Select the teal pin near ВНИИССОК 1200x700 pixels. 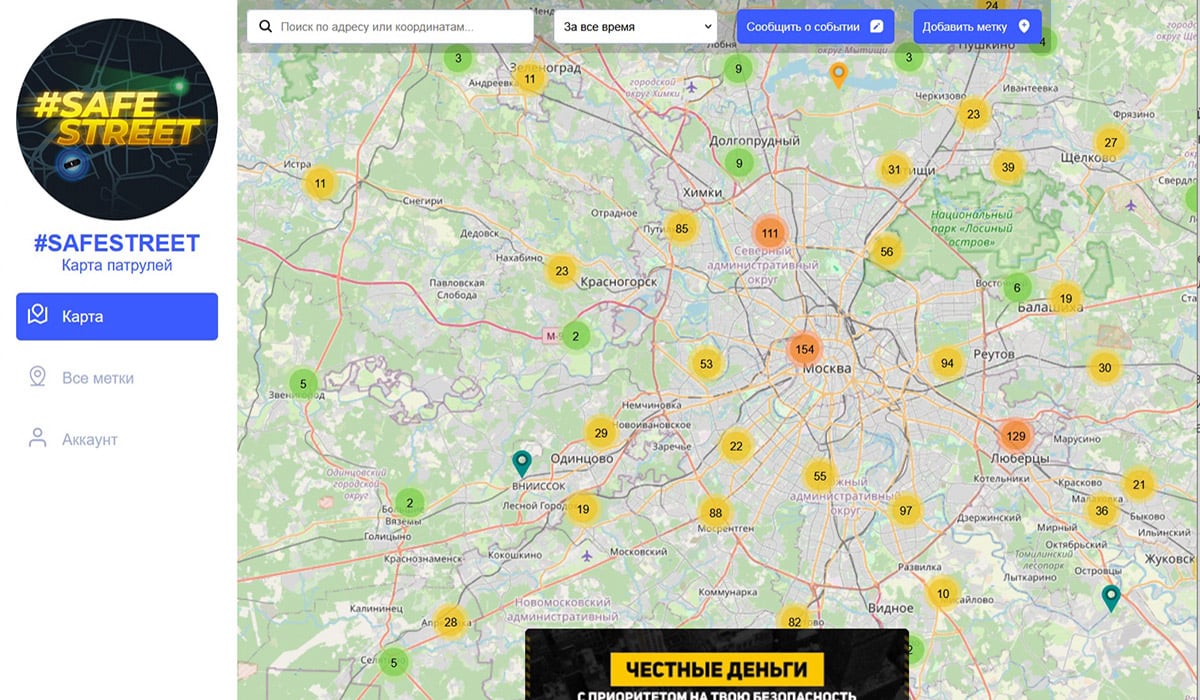521,462
